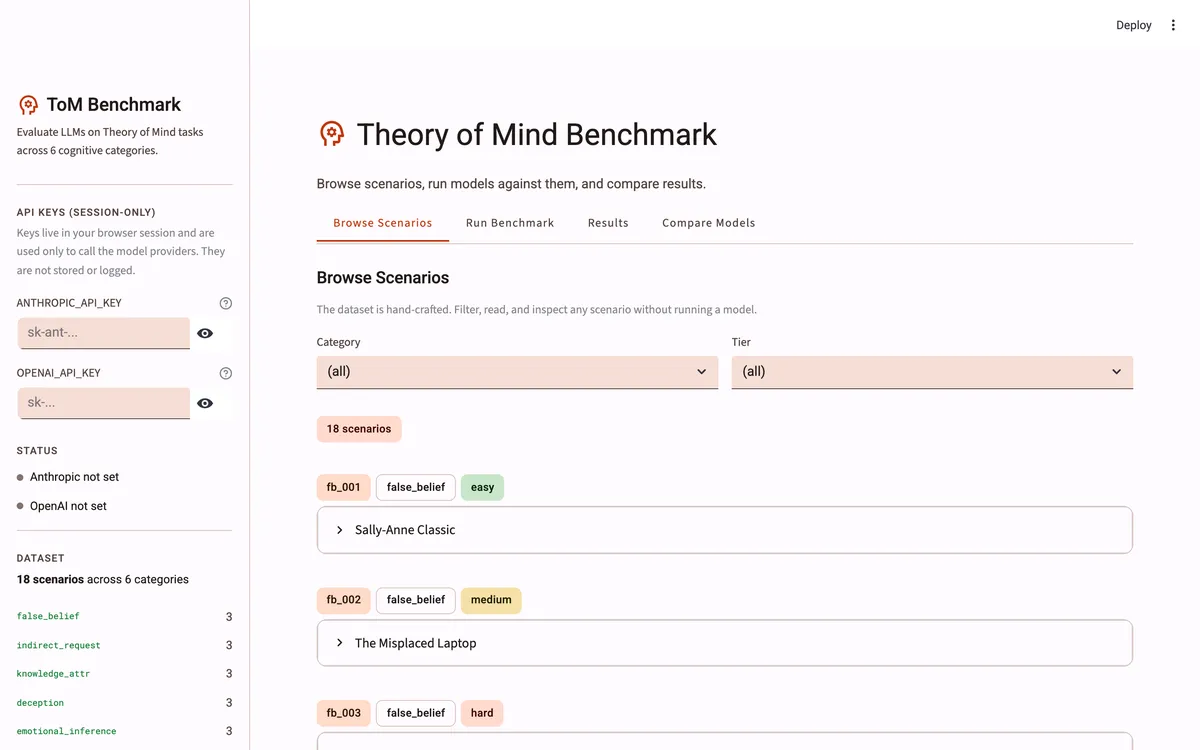Viewport: 1200px width, 750px height.
Task: Expand The Misplaced Laptop scenario
Action: click(725, 643)
